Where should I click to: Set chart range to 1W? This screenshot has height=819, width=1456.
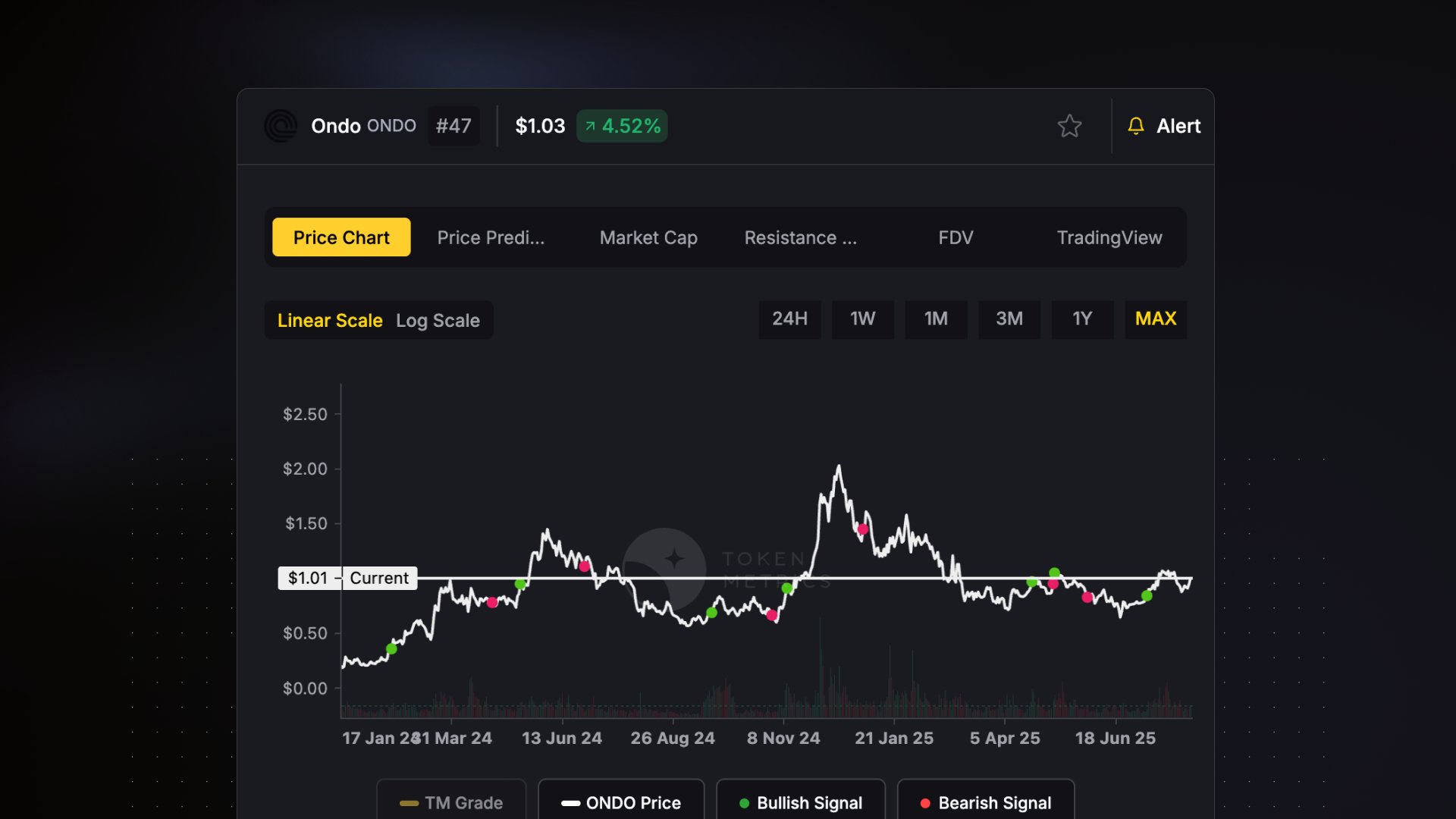862,319
